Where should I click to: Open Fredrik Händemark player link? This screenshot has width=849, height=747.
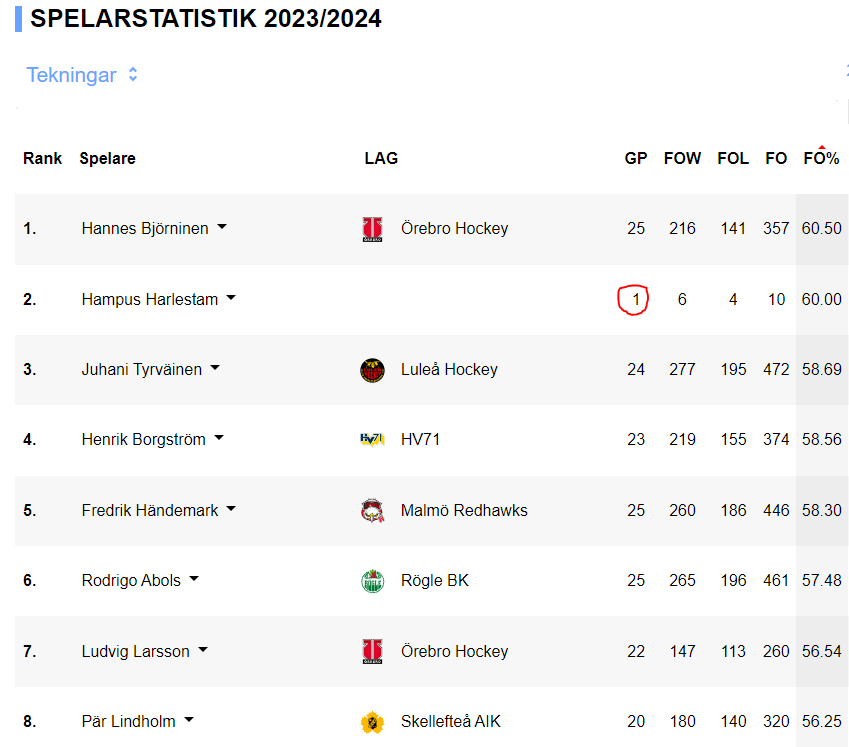[150, 510]
